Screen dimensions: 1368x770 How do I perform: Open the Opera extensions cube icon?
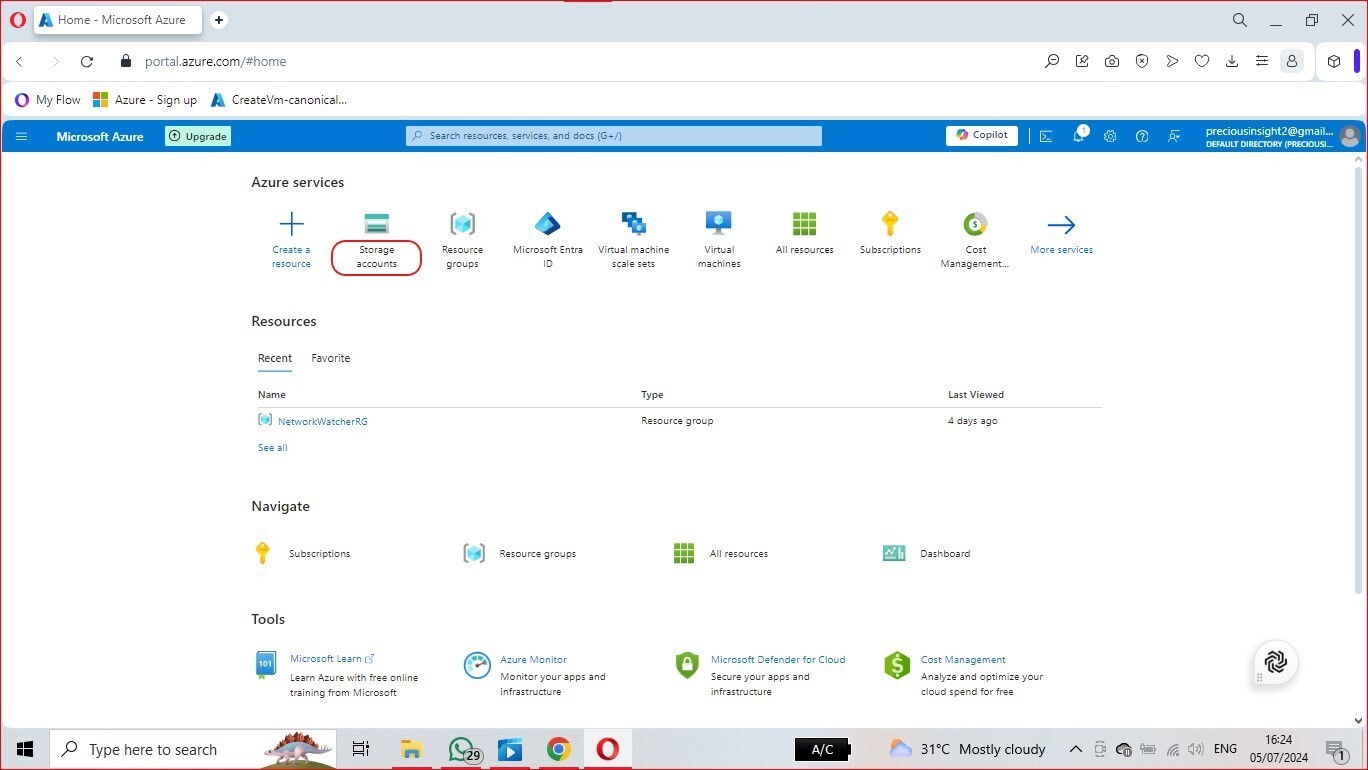coord(1334,61)
